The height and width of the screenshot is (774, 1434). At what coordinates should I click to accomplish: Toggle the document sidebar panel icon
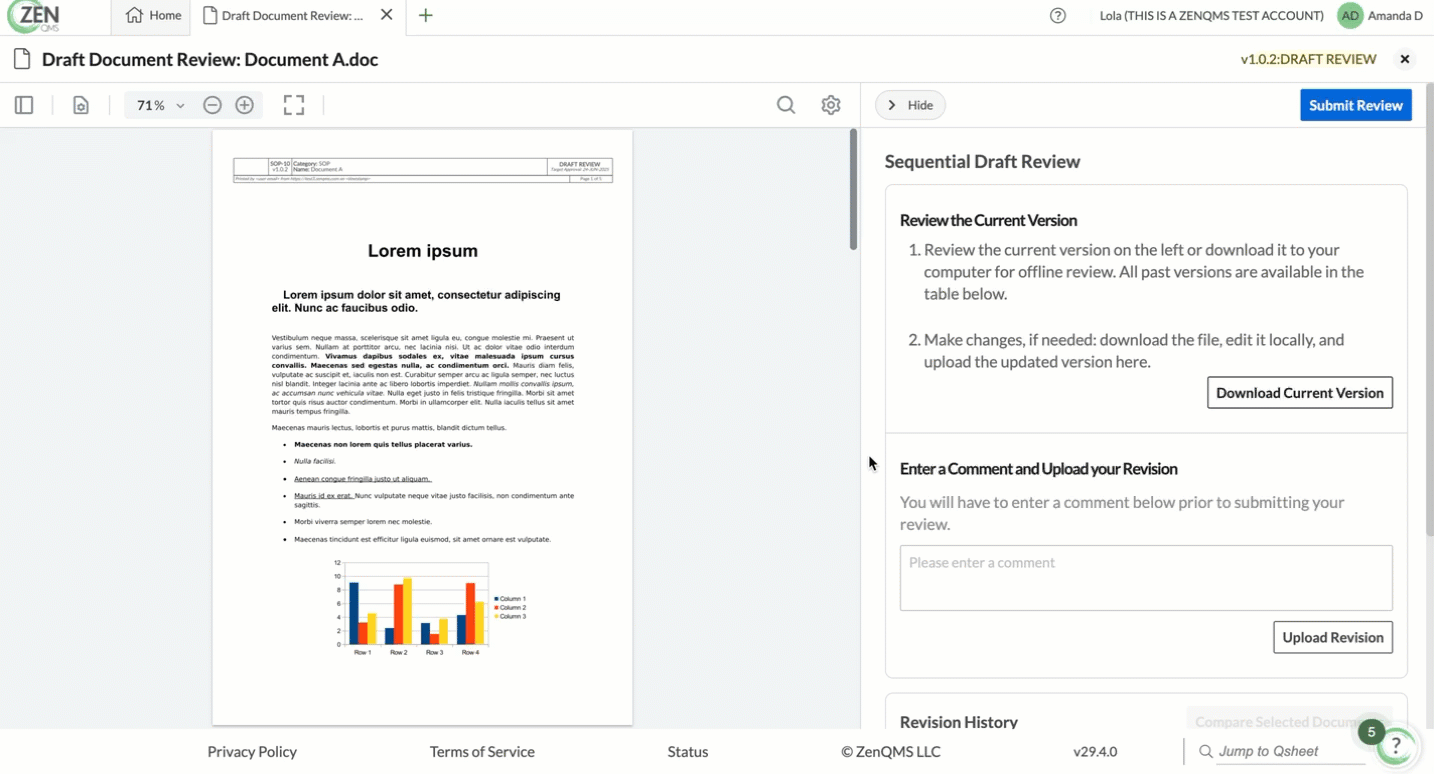click(x=24, y=105)
